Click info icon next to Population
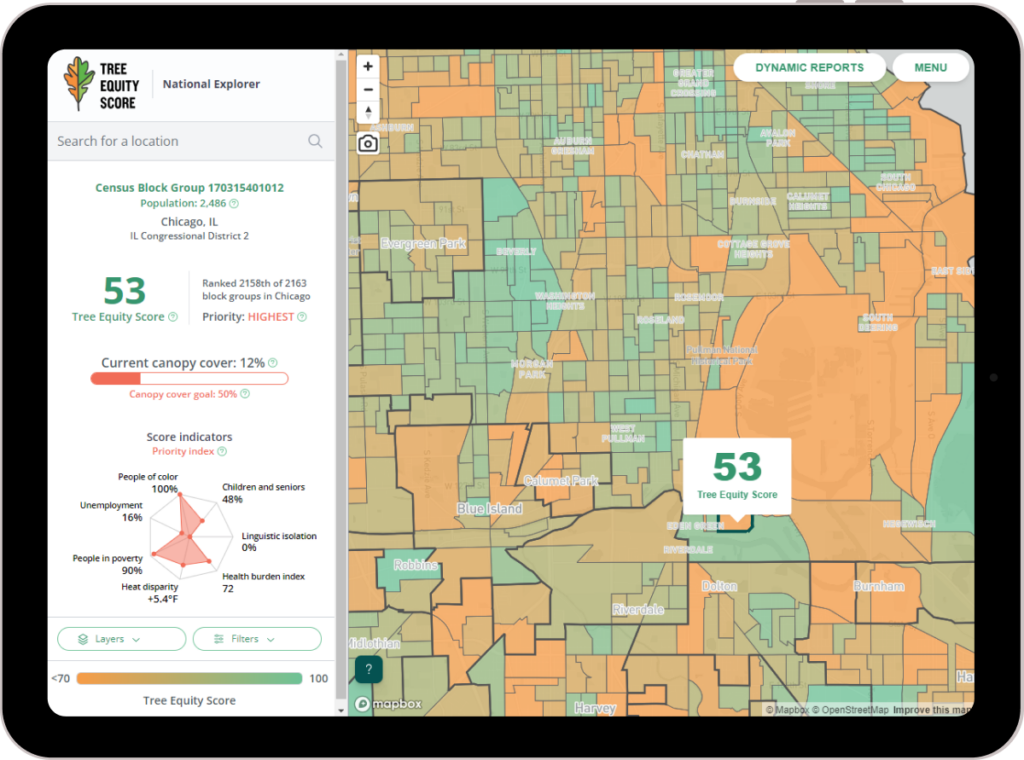 click(x=234, y=203)
